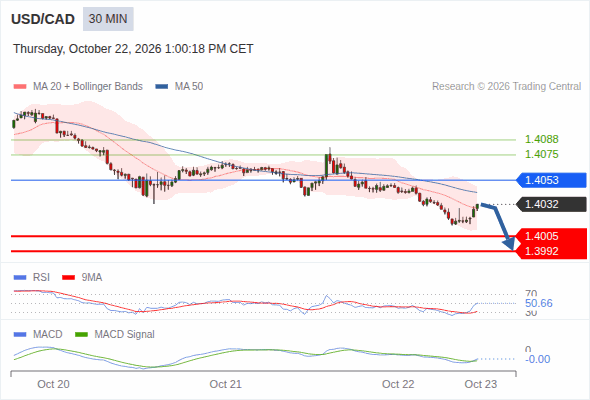Click the 9MA legend label
Screen dimensions: 590x400
coord(92,278)
